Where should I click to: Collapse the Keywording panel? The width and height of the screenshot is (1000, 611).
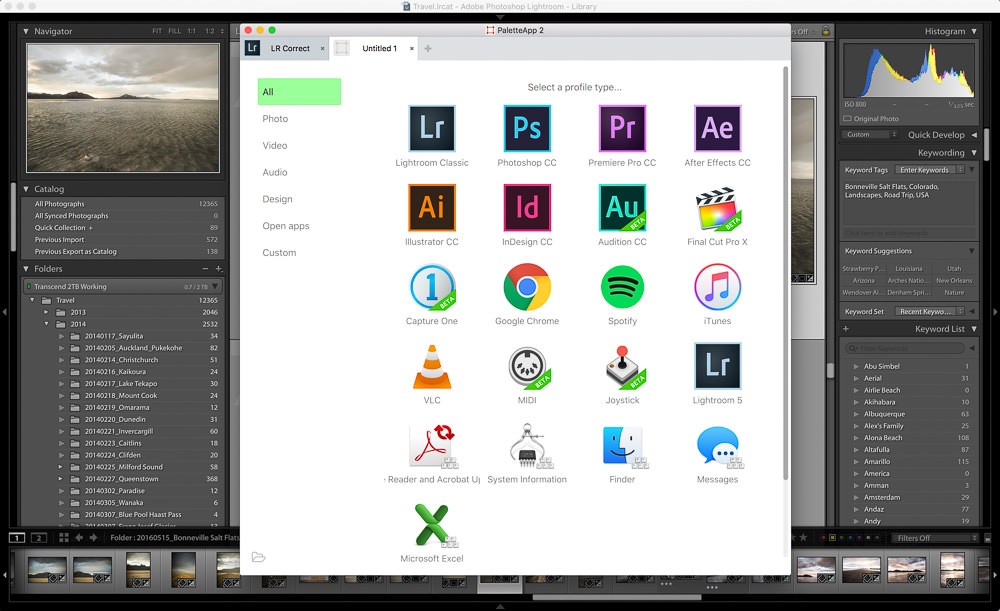[974, 152]
